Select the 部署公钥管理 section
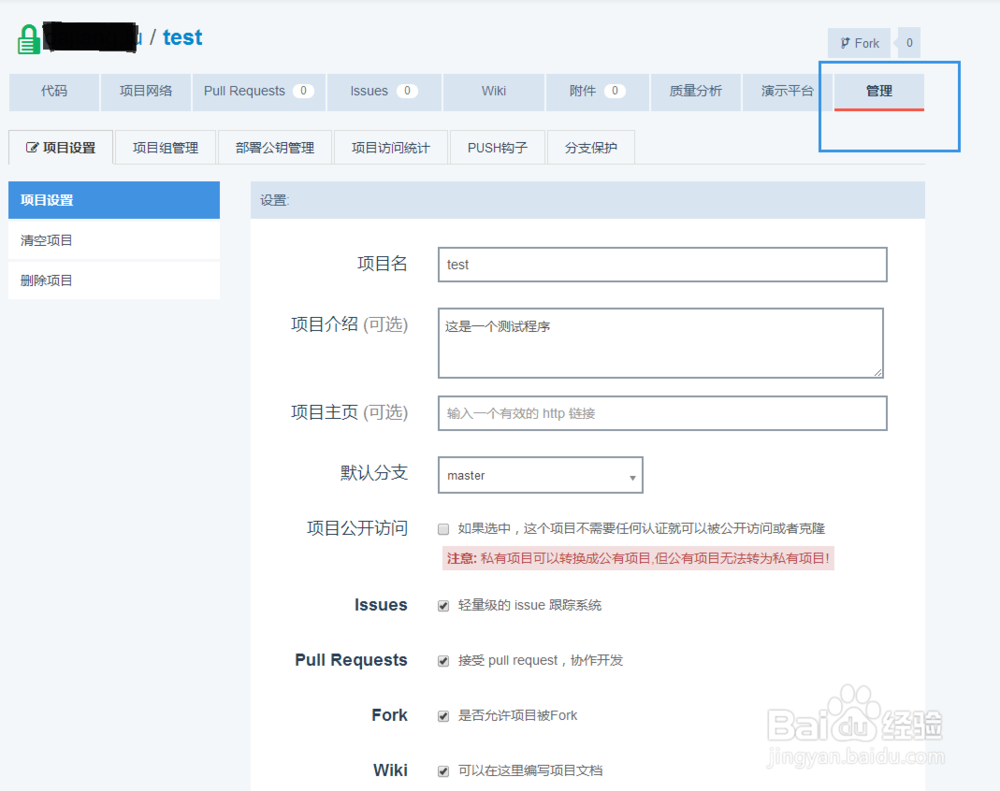The width and height of the screenshot is (1000, 791). [x=273, y=146]
